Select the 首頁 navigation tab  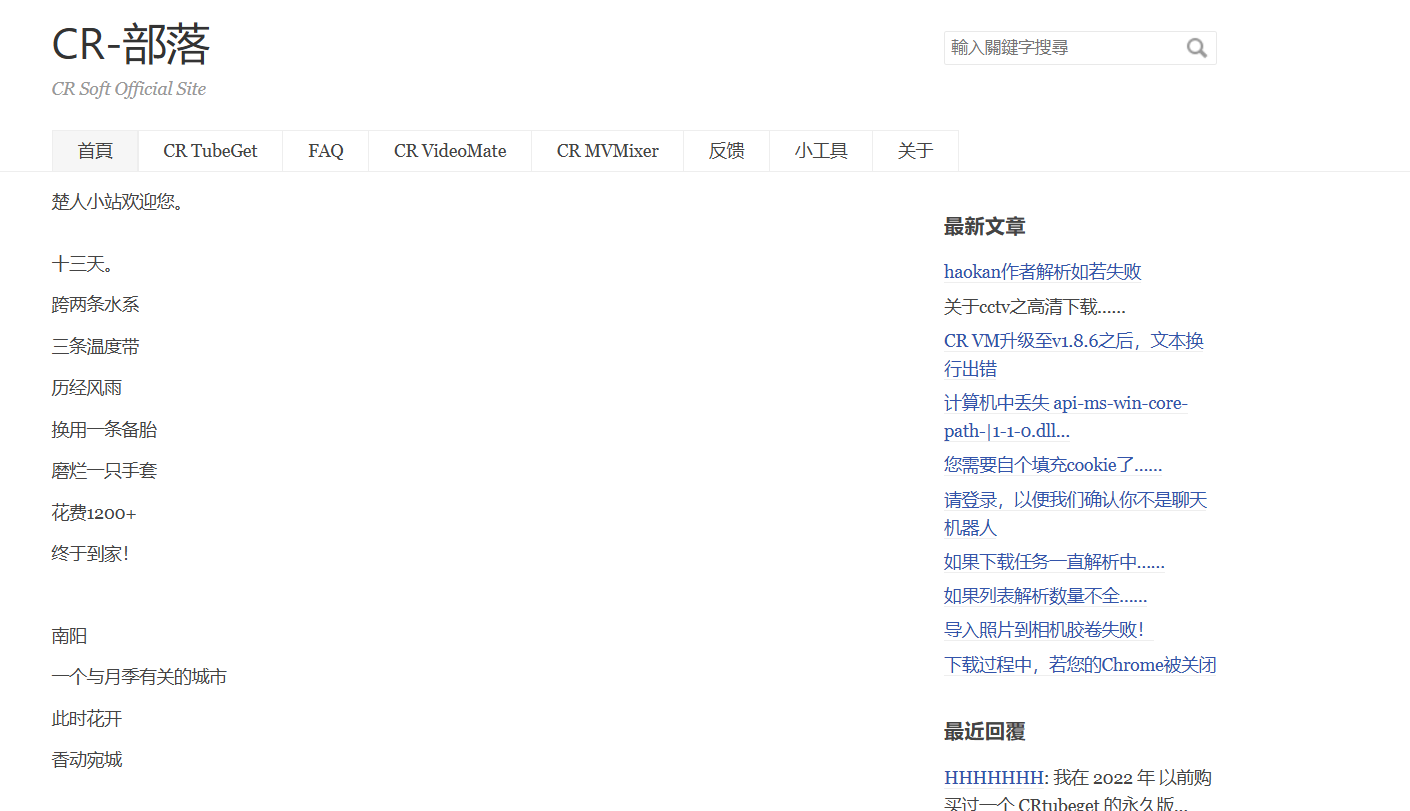click(95, 151)
